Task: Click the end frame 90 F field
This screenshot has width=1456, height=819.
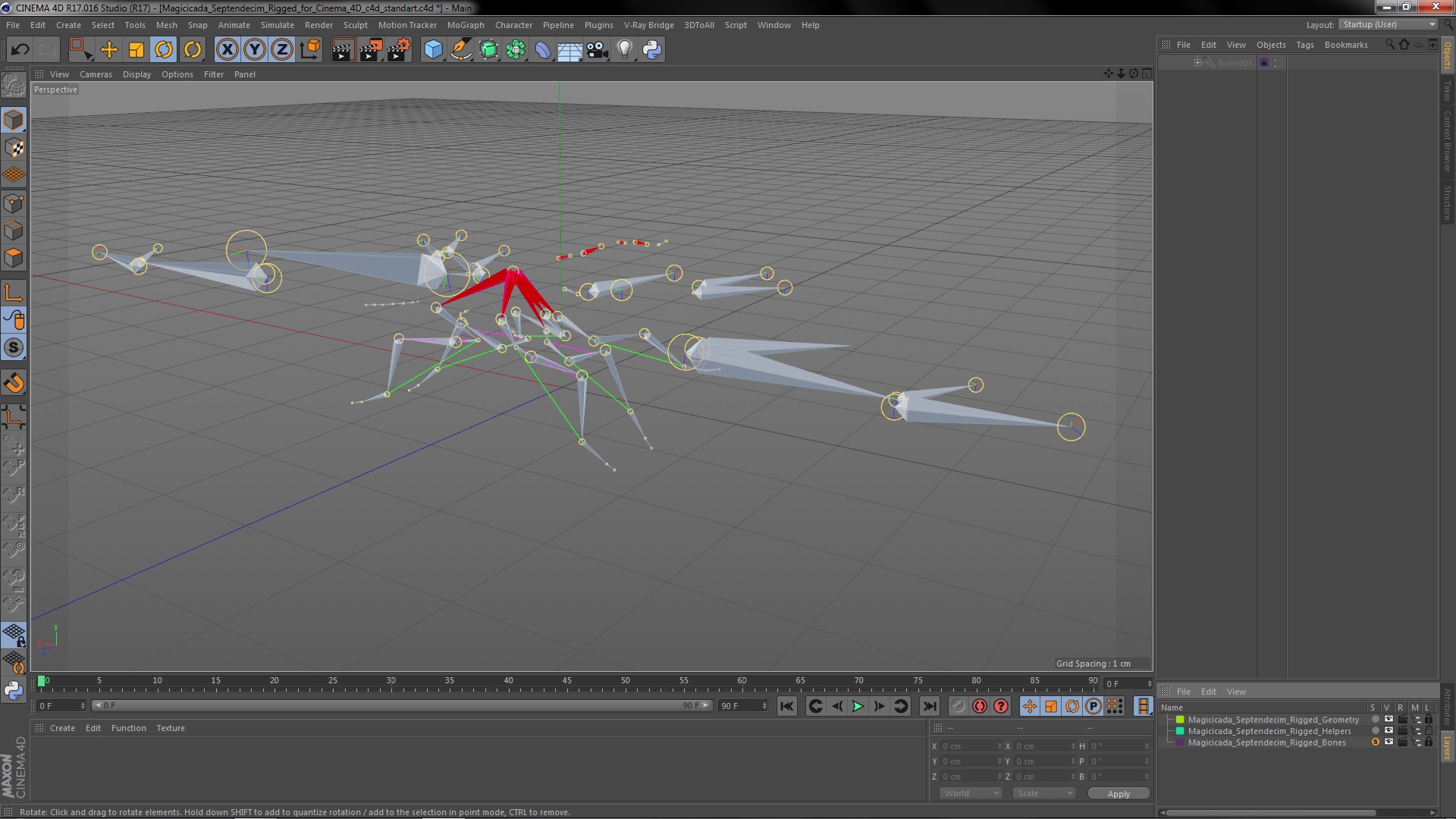Action: point(743,706)
